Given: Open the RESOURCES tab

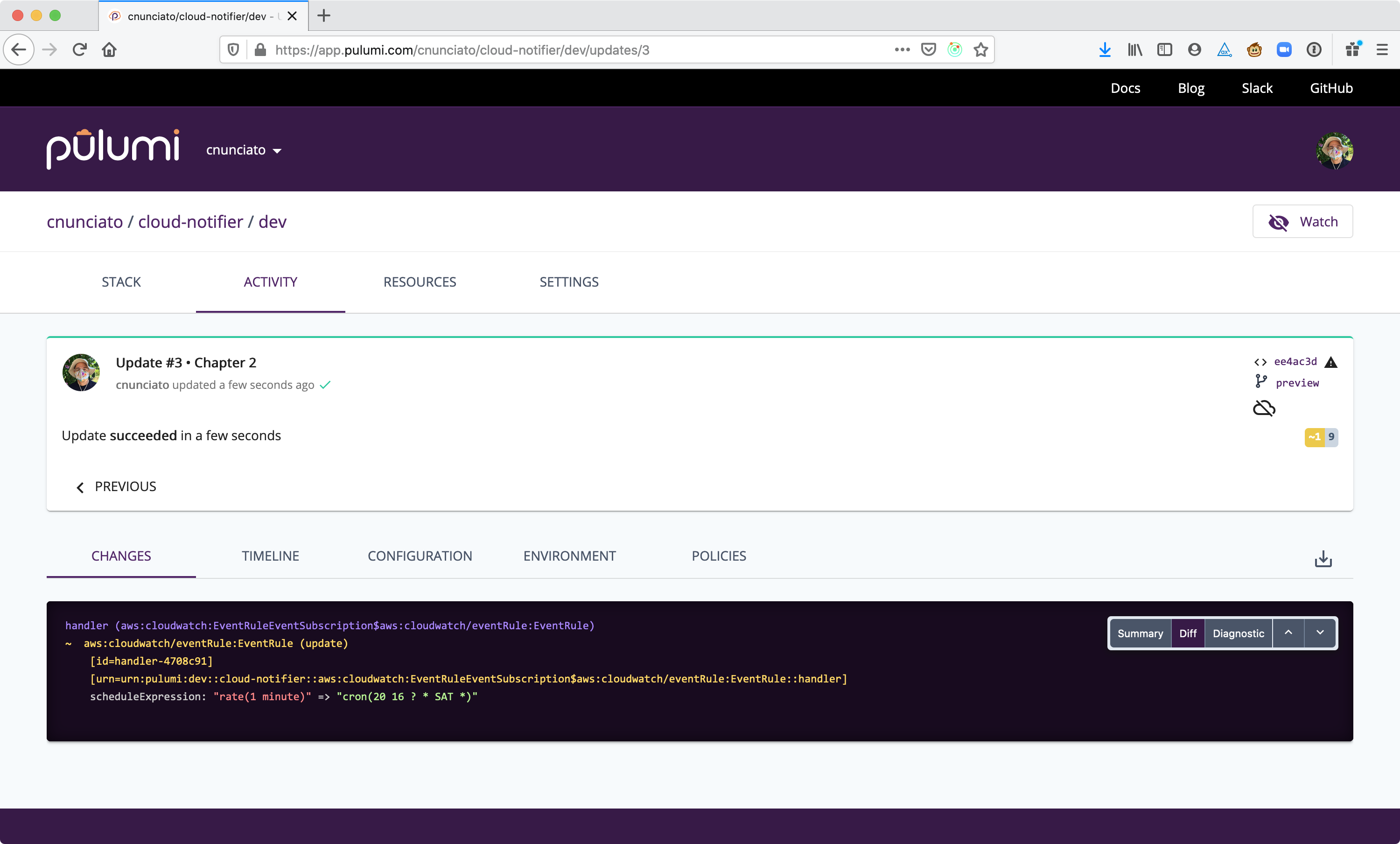Looking at the screenshot, I should [420, 282].
